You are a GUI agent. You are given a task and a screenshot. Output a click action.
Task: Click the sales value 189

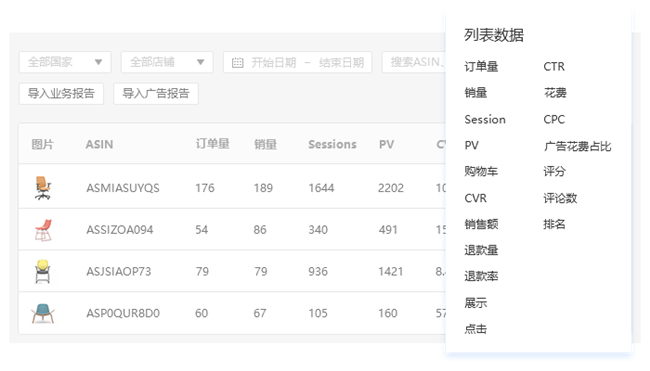click(x=263, y=188)
